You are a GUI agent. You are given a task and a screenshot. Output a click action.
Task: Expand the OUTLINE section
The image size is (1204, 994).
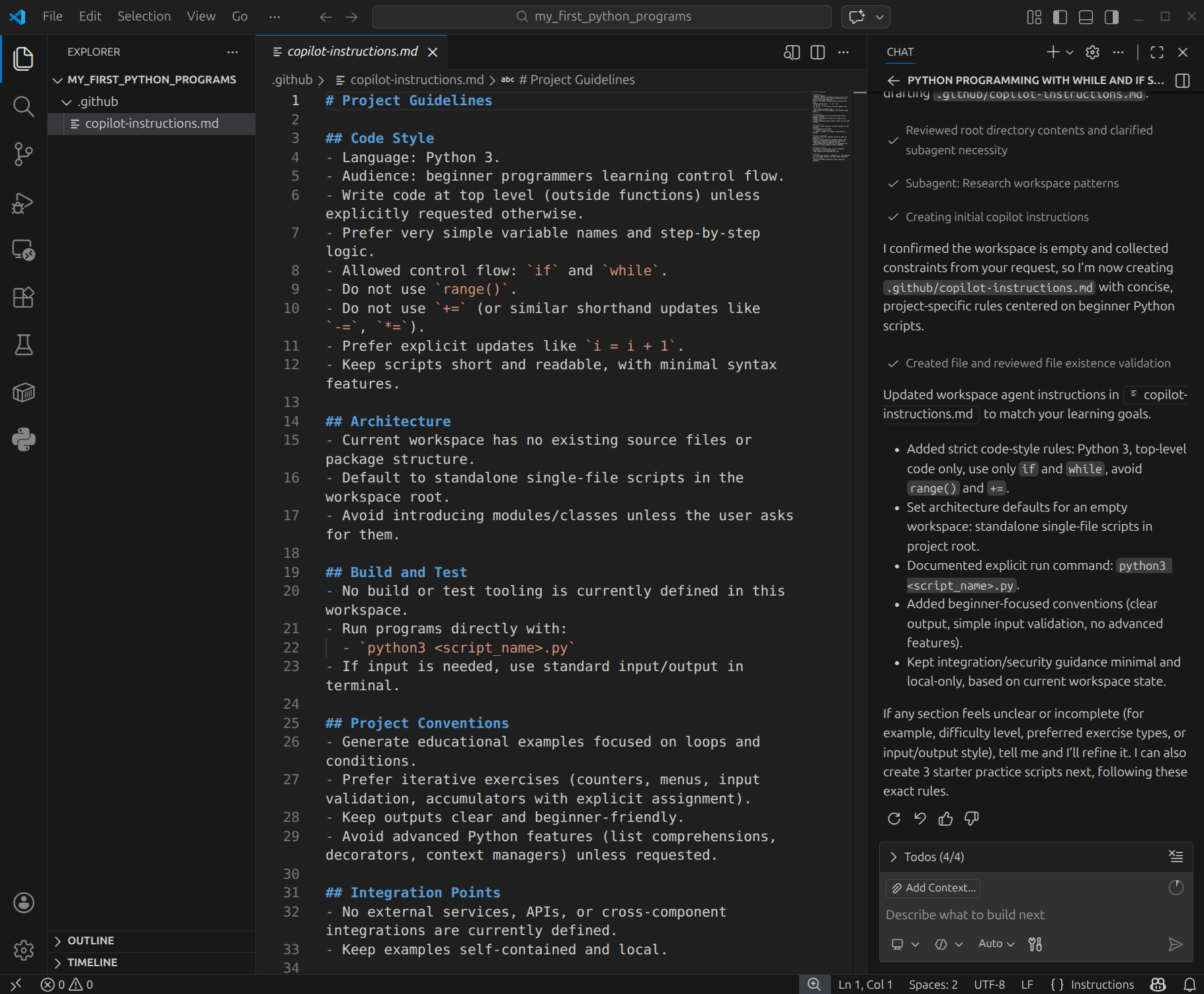91,940
